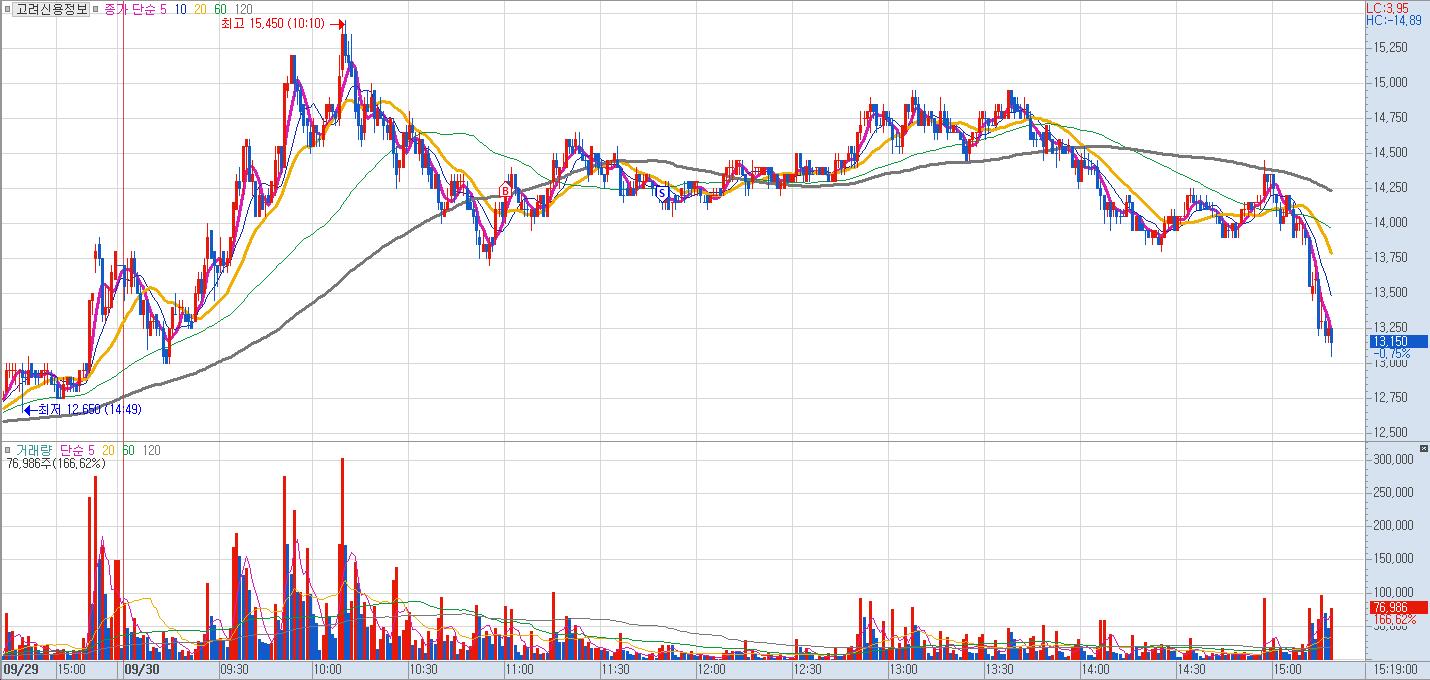The image size is (1430, 680).
Task: Click the 최저 12,650 (14:49) low marker
Action: (x=82, y=409)
